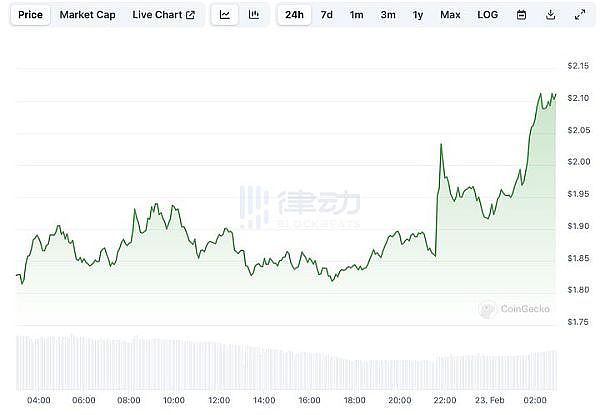Image resolution: width=600 pixels, height=415 pixels.
Task: Click the 23. Feb date label on axis
Action: tap(490, 400)
